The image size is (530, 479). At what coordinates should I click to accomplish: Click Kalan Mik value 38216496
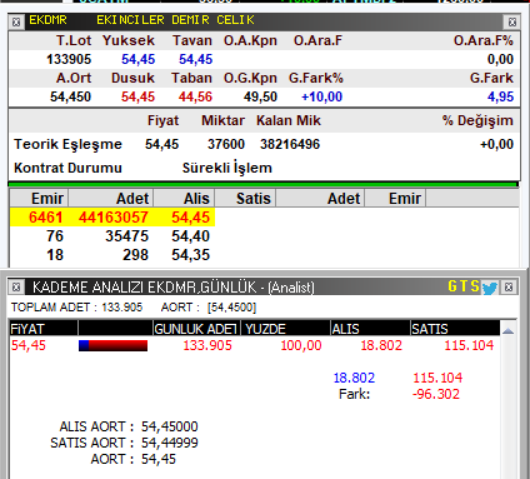pos(290,144)
